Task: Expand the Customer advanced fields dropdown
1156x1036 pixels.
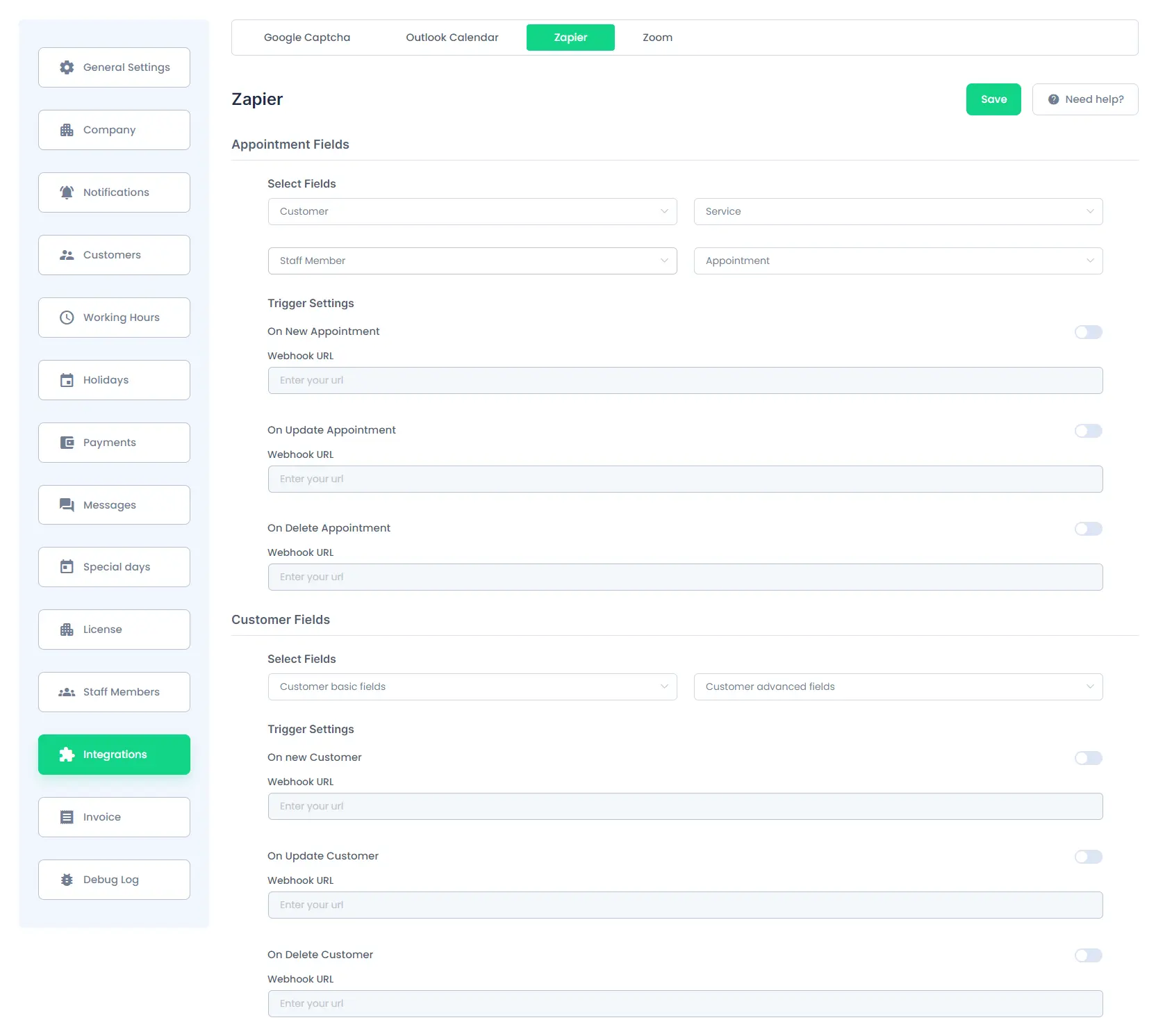Action: click(x=898, y=686)
